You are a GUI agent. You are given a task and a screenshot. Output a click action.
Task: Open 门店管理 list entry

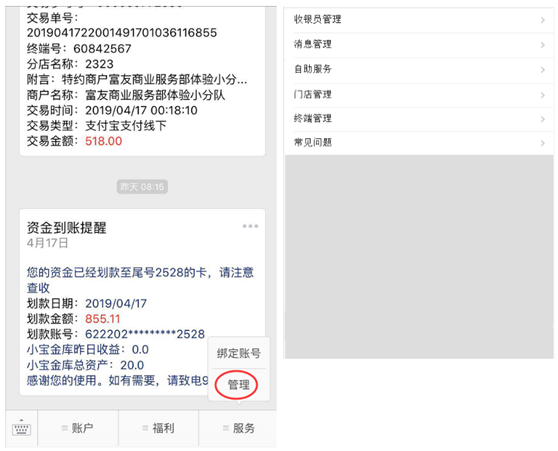(419, 95)
